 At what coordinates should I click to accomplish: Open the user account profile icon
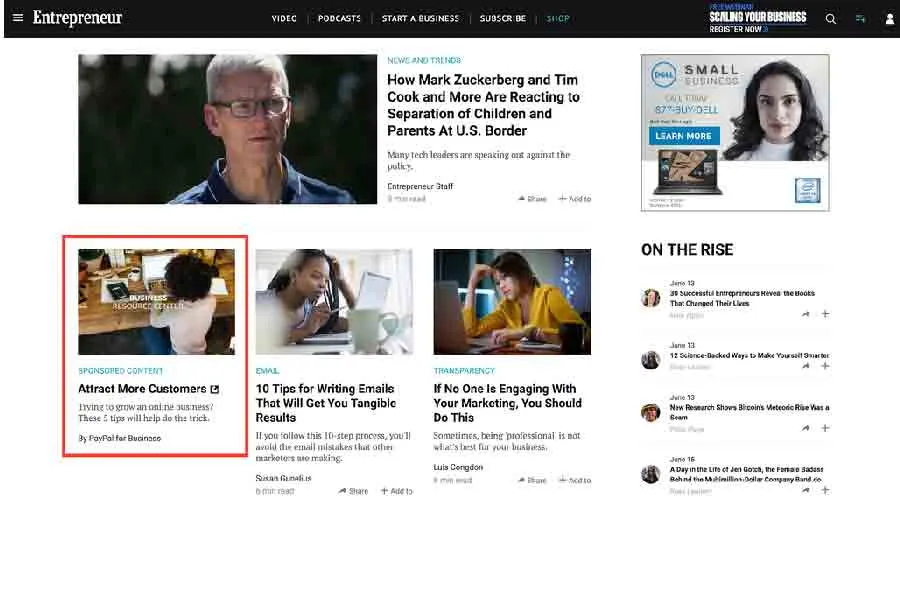(x=889, y=19)
